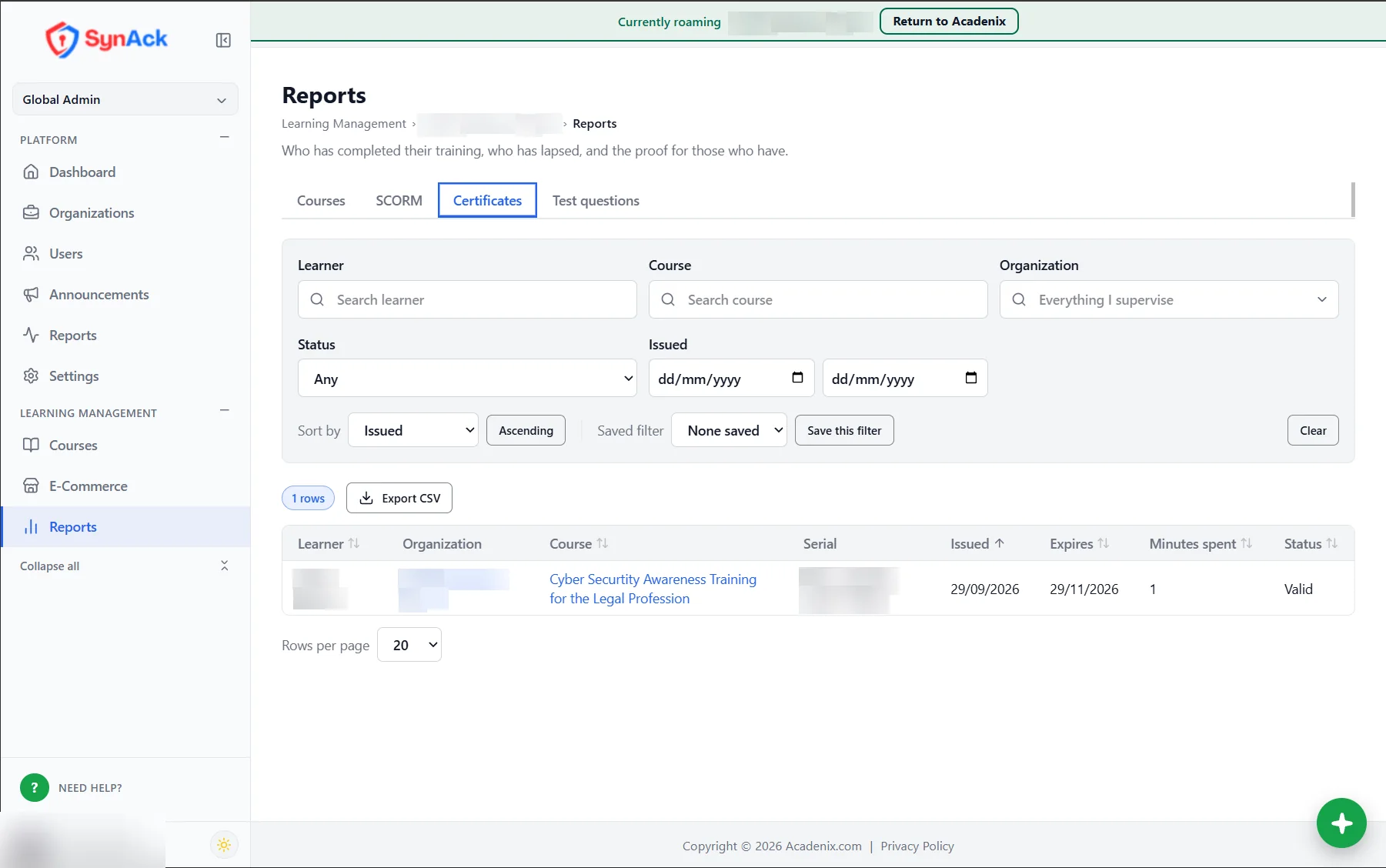Open the Saved filter None saved dropdown
The width and height of the screenshot is (1386, 868).
730,430
